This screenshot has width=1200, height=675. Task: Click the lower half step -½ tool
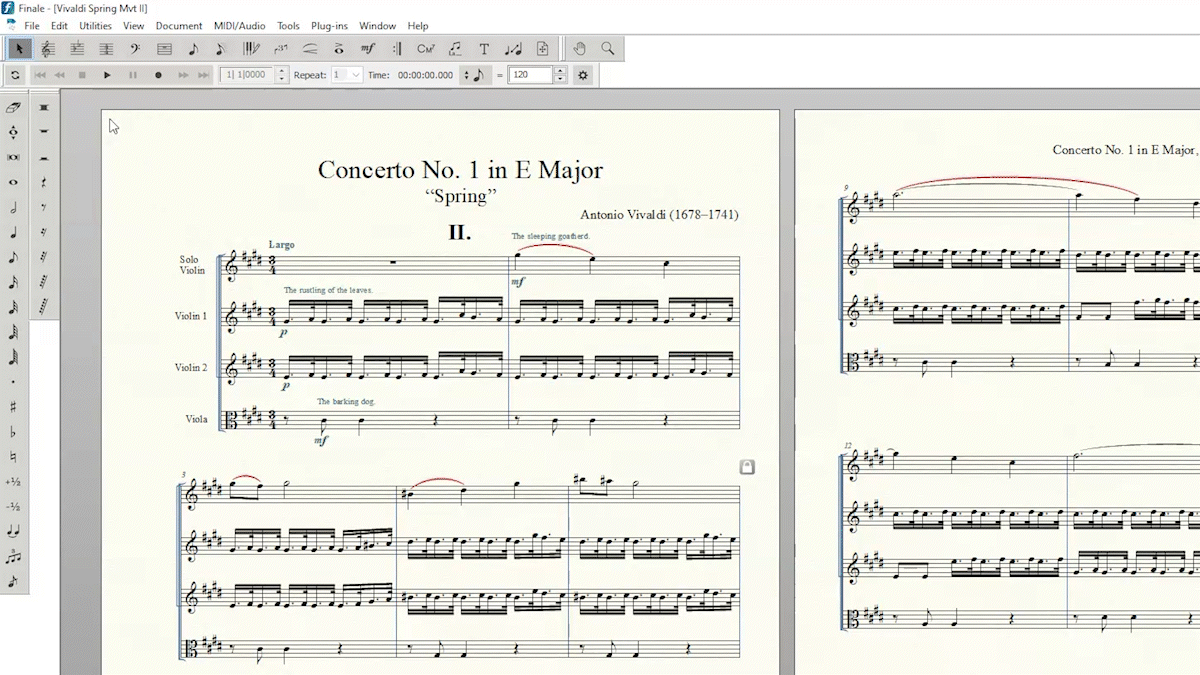(x=13, y=507)
